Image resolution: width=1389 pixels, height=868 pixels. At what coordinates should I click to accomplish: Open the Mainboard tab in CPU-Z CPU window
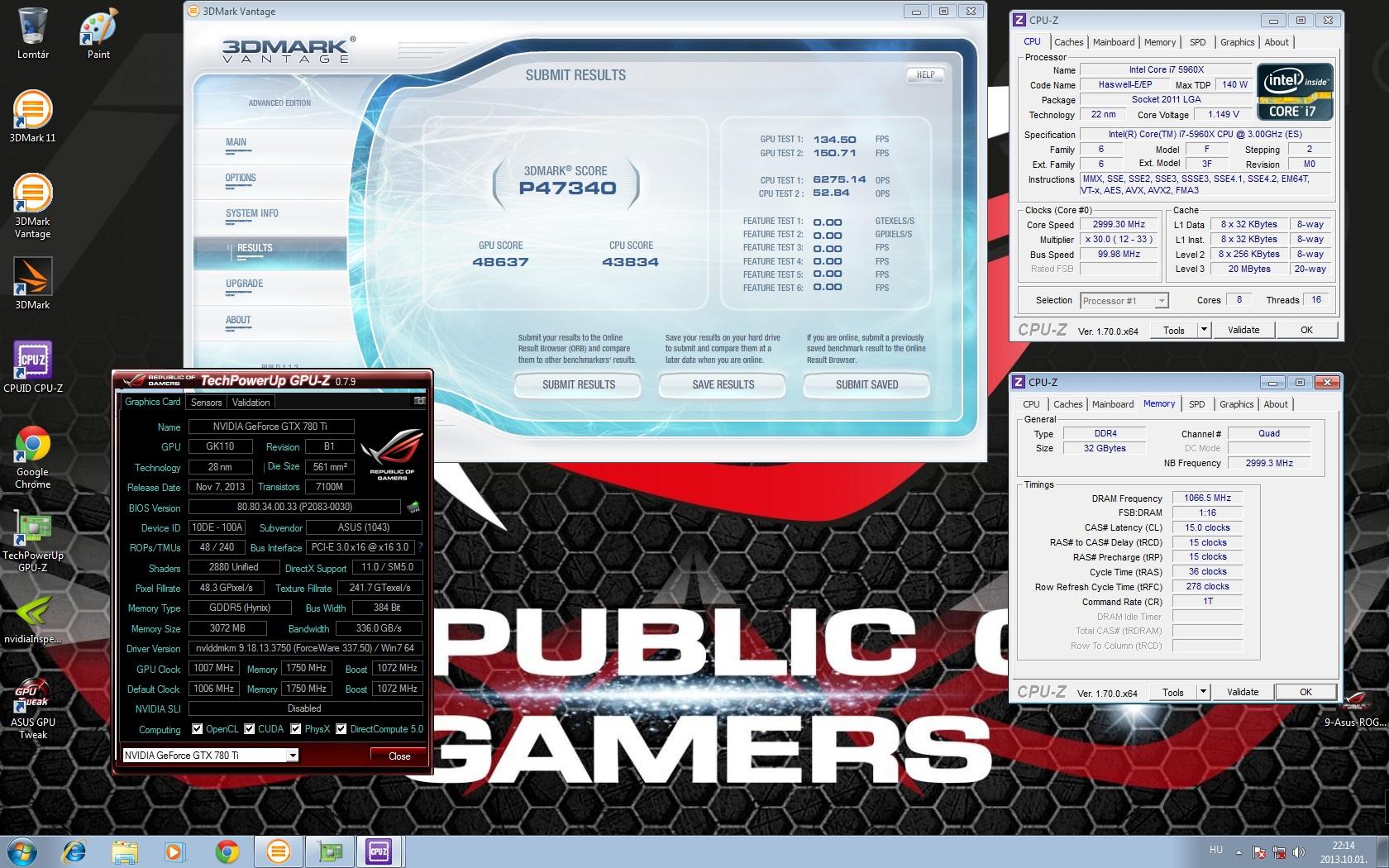1114,42
